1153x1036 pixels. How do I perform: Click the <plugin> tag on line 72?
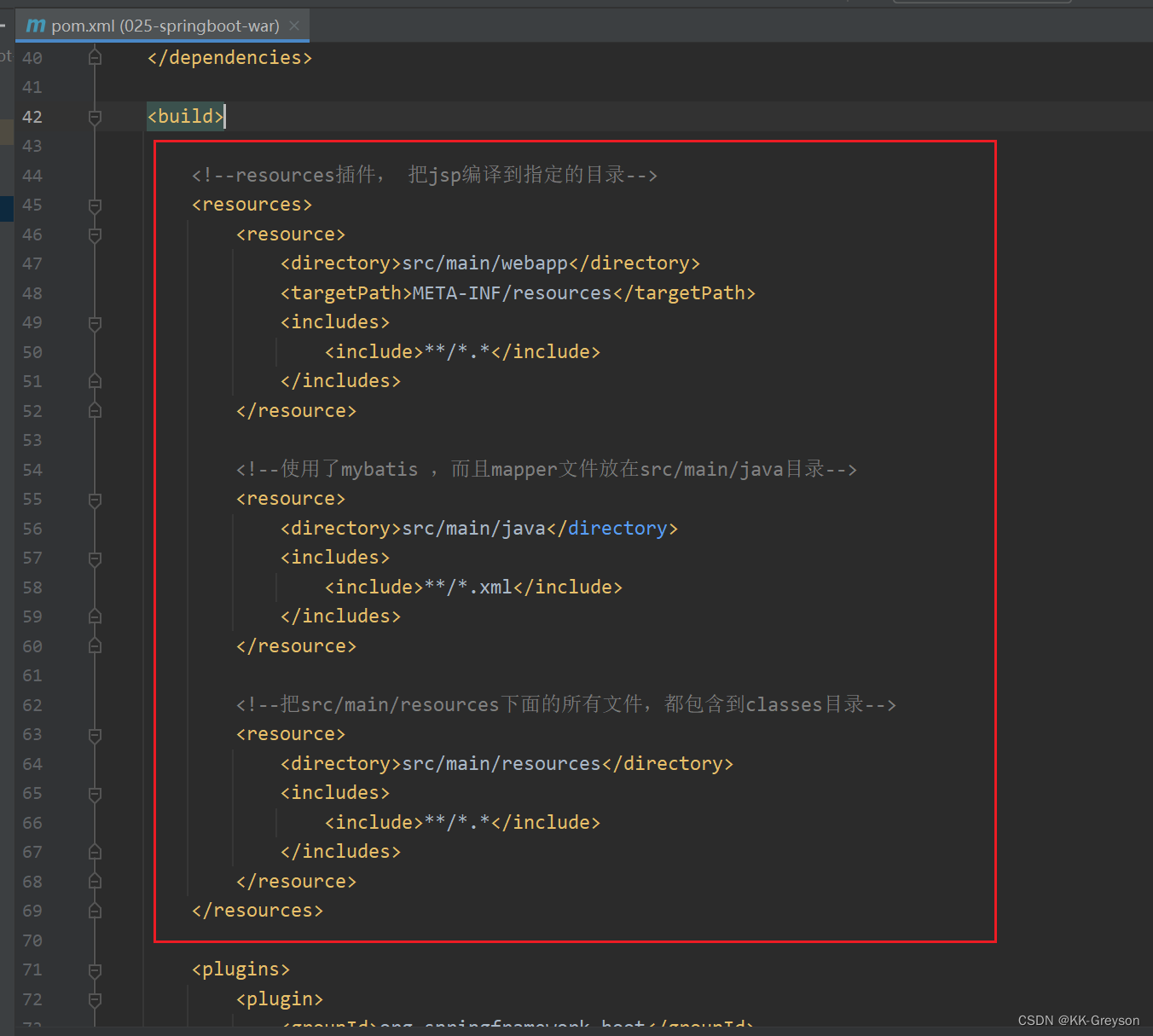[280, 999]
